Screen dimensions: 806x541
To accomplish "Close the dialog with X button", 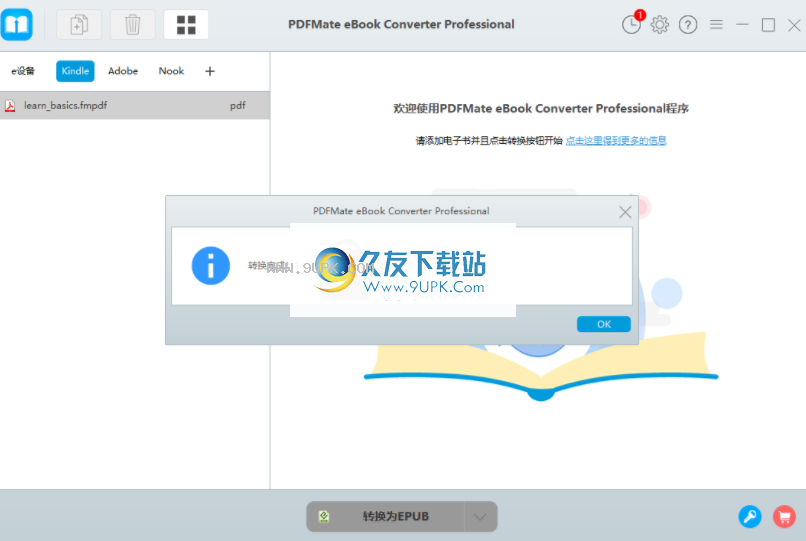I will (625, 212).
